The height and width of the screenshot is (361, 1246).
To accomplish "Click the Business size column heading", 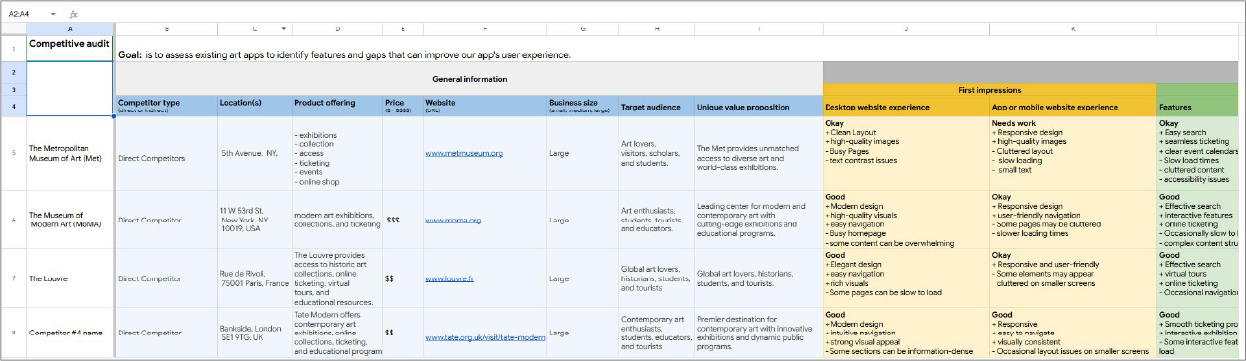I will [582, 105].
